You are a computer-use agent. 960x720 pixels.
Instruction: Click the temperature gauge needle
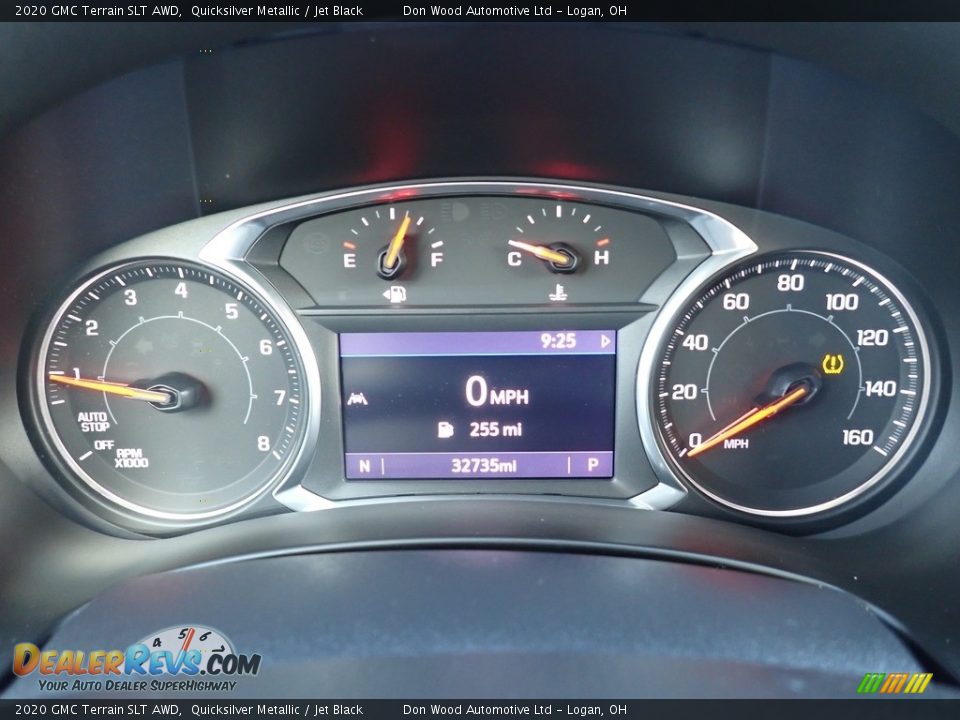pos(540,251)
